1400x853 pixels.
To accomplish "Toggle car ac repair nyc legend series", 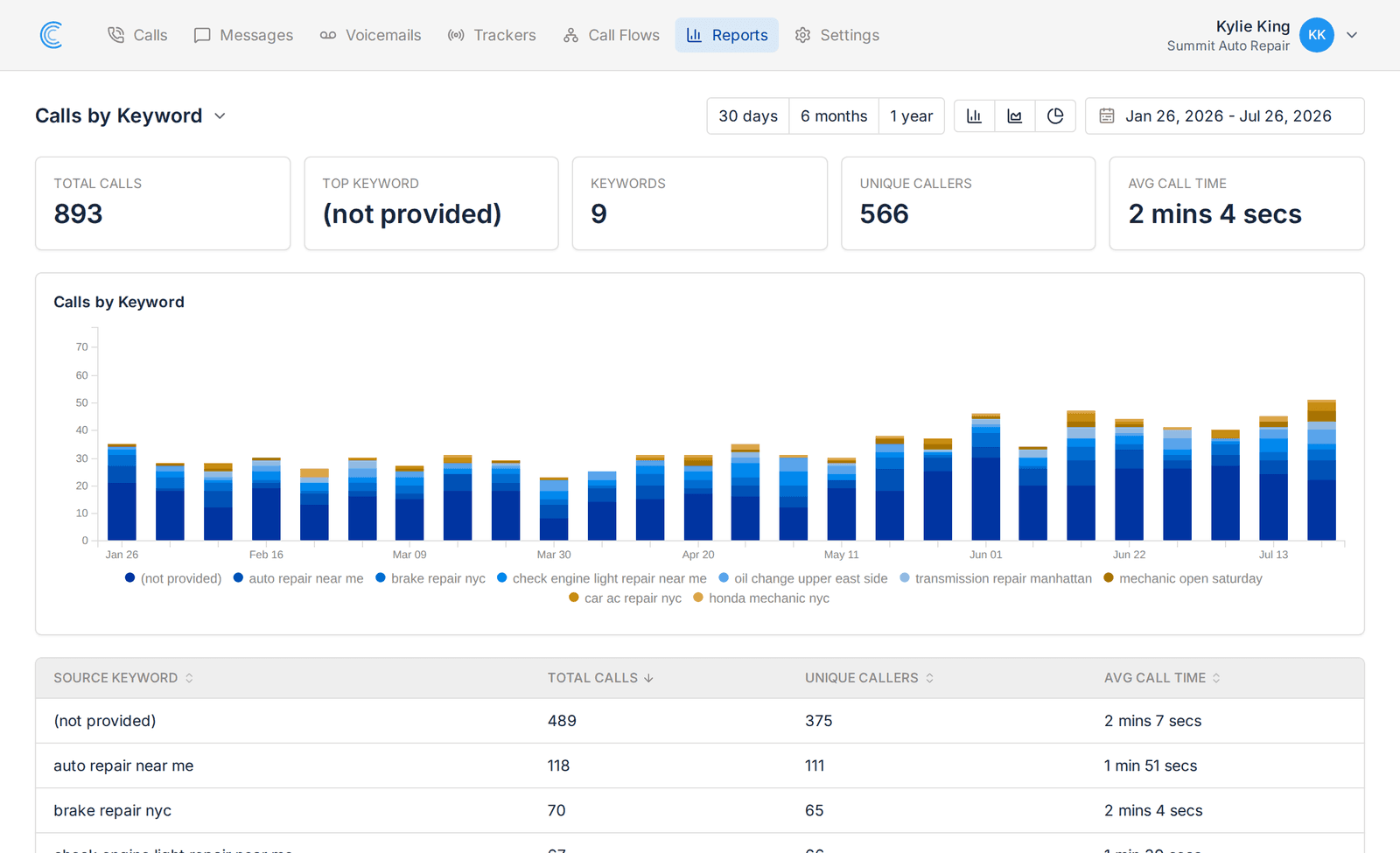I will point(625,598).
